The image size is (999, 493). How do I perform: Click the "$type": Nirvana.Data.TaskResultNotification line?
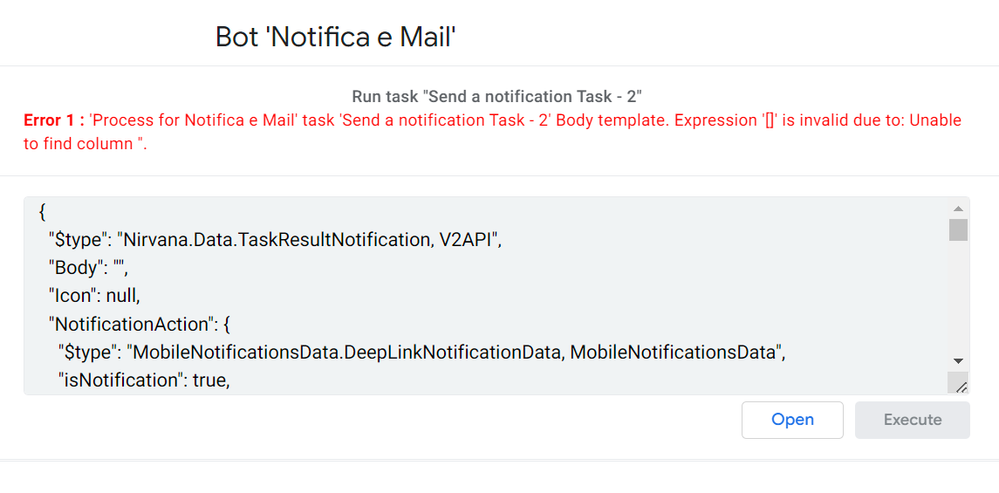click(x=277, y=240)
